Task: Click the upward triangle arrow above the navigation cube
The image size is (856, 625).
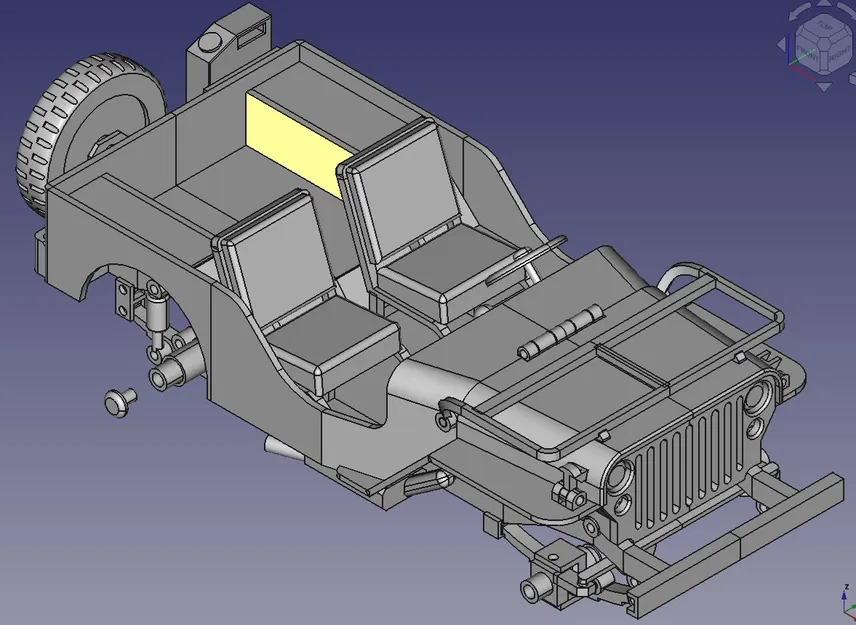Action: pos(824,4)
